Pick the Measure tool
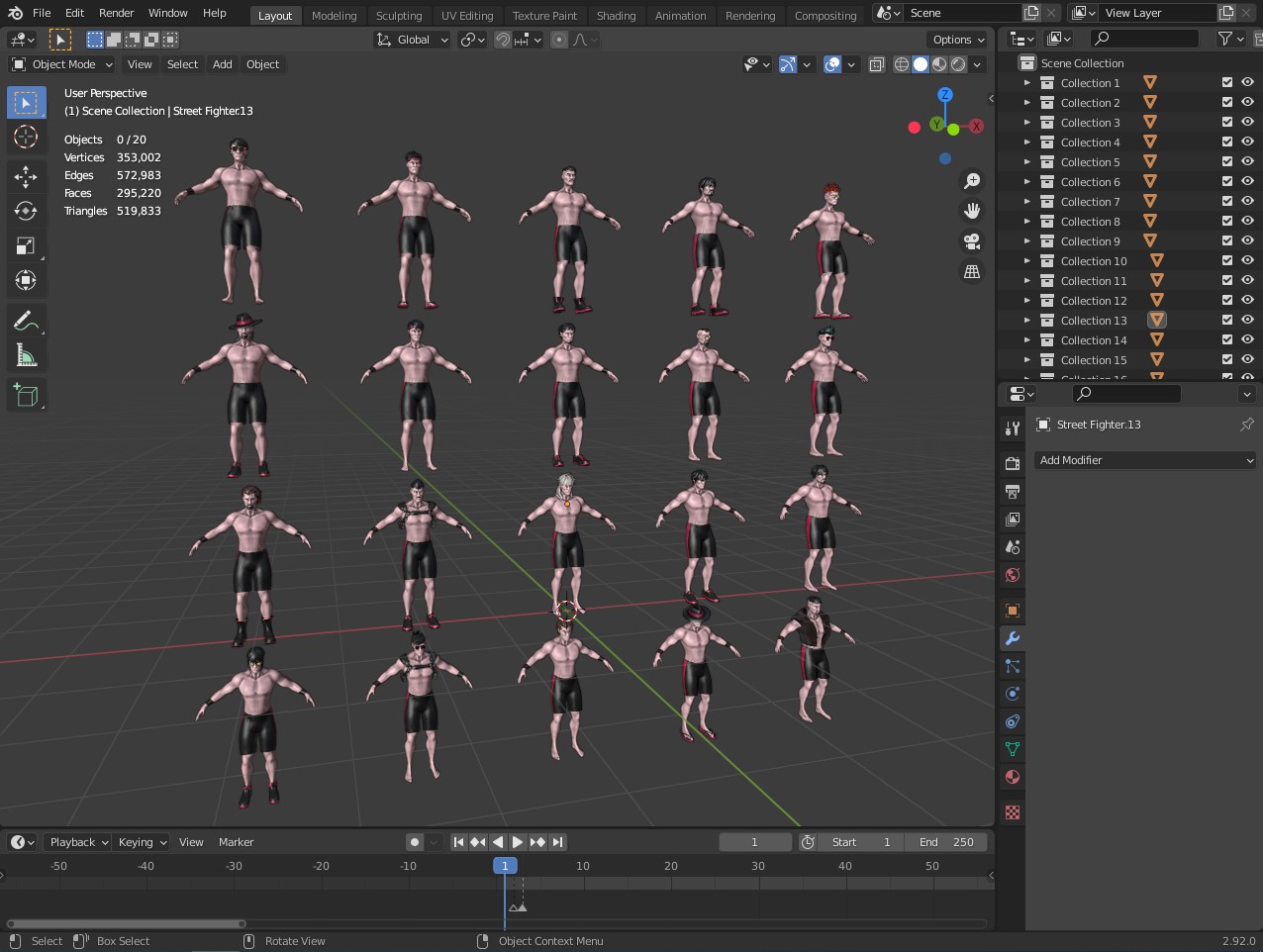Image resolution: width=1263 pixels, height=952 pixels. 26,355
